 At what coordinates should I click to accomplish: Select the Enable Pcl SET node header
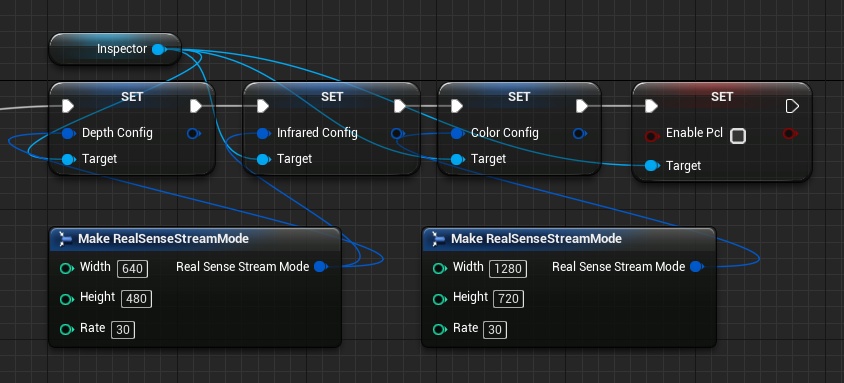[x=722, y=96]
